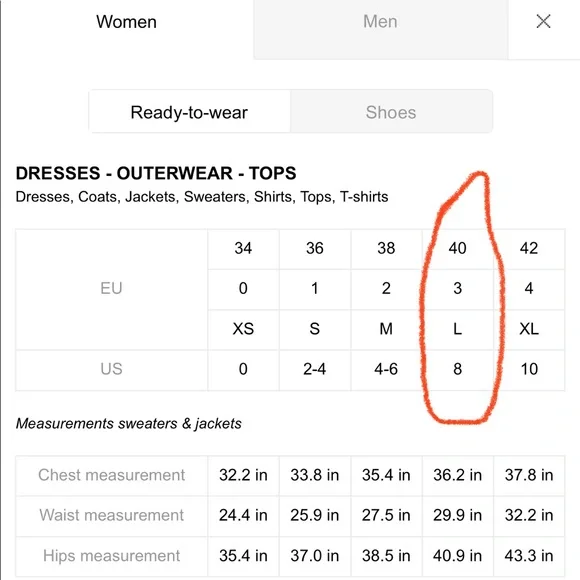The height and width of the screenshot is (580, 580).
Task: Click the 36.2 in chest value
Action: pos(458,475)
